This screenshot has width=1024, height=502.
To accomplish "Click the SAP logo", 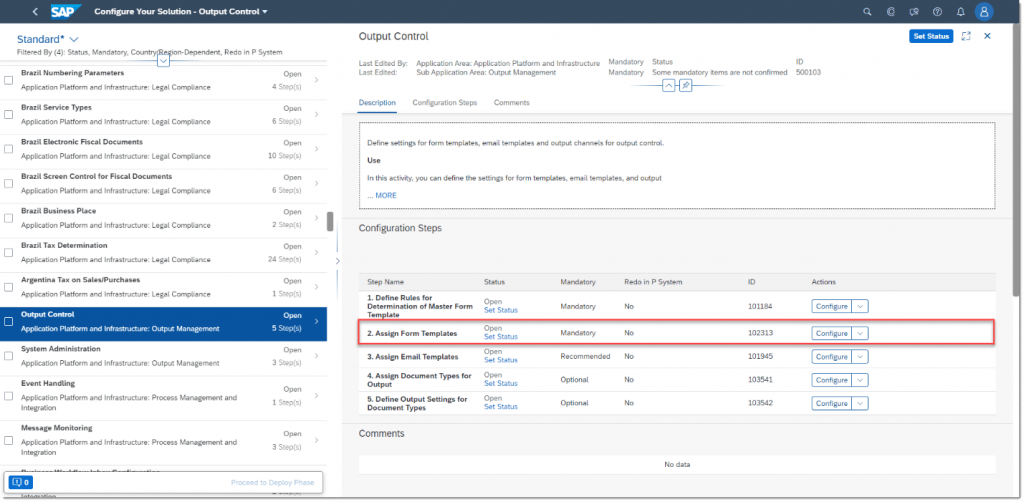I will (x=66, y=12).
